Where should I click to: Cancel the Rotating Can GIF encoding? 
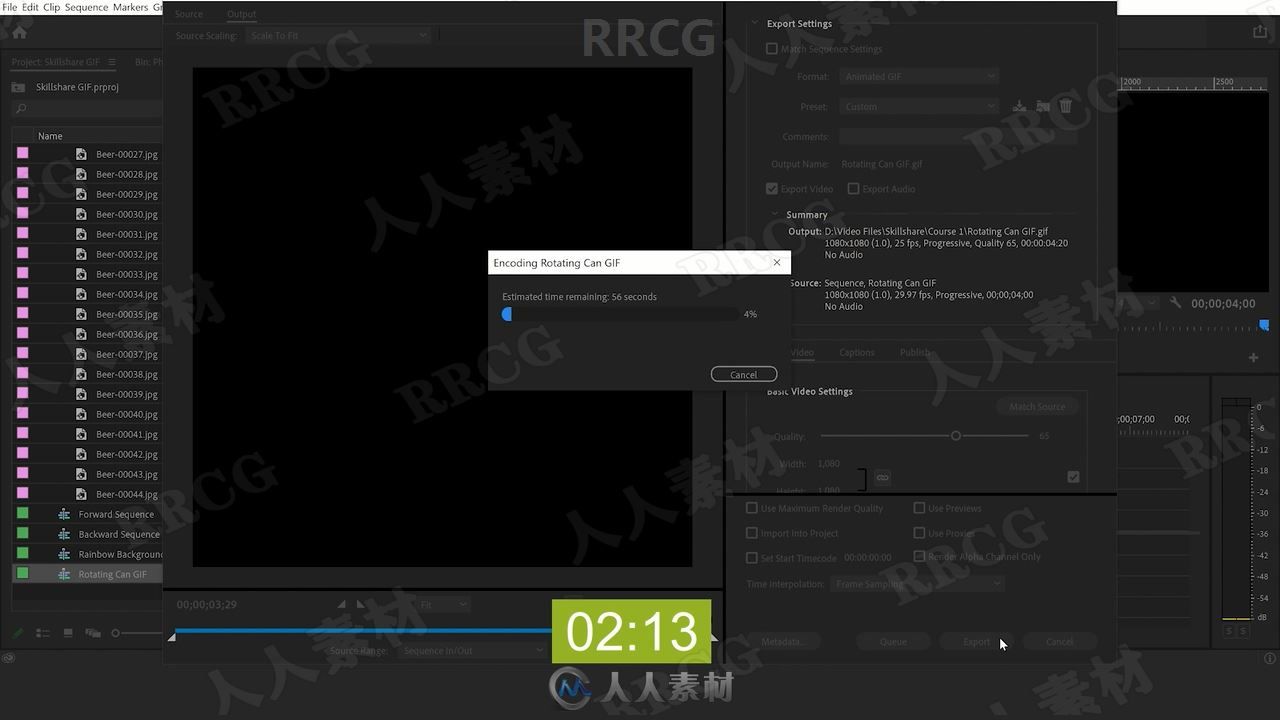click(x=744, y=374)
